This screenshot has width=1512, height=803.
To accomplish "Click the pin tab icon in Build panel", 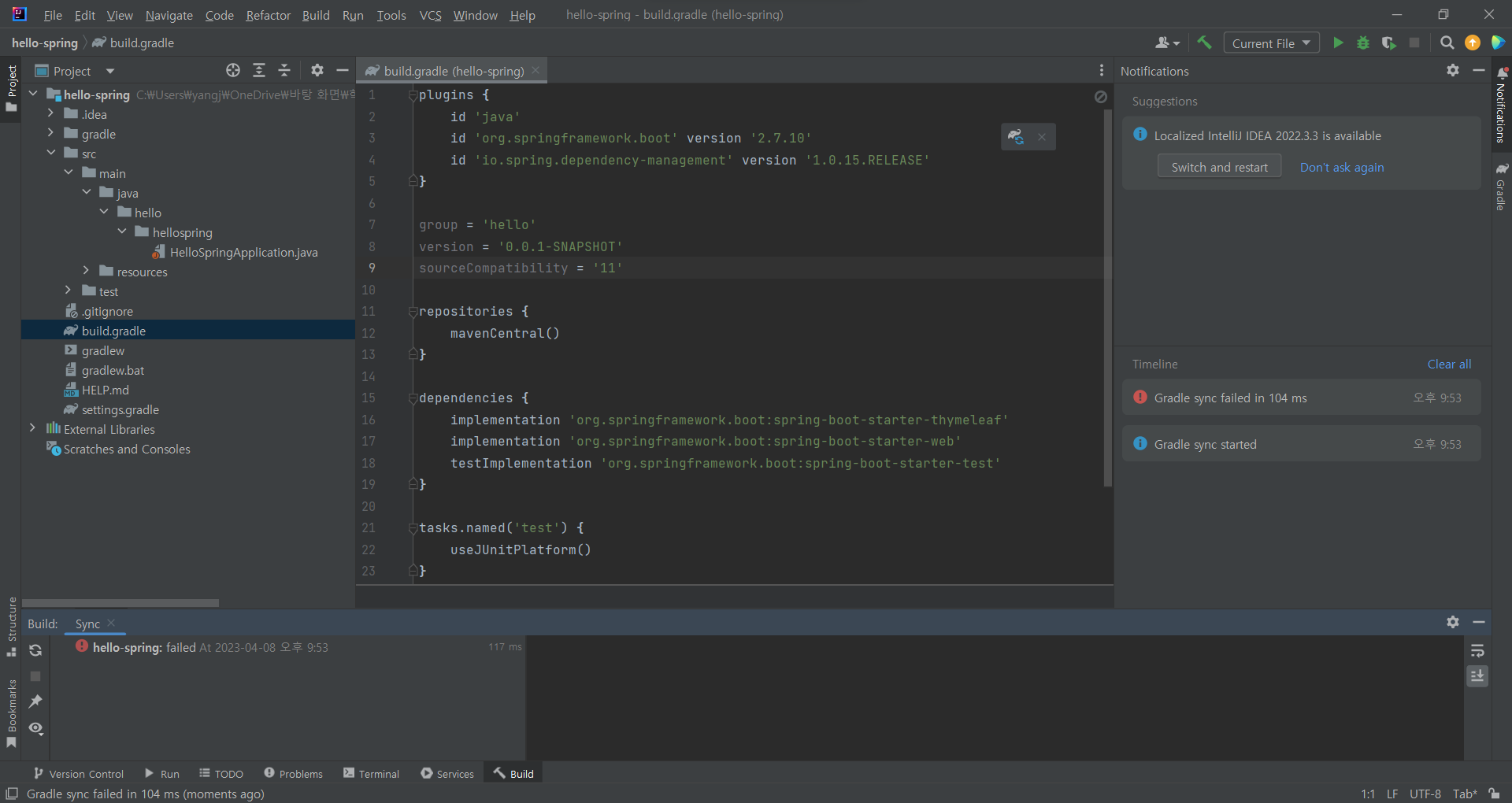I will (35, 701).
